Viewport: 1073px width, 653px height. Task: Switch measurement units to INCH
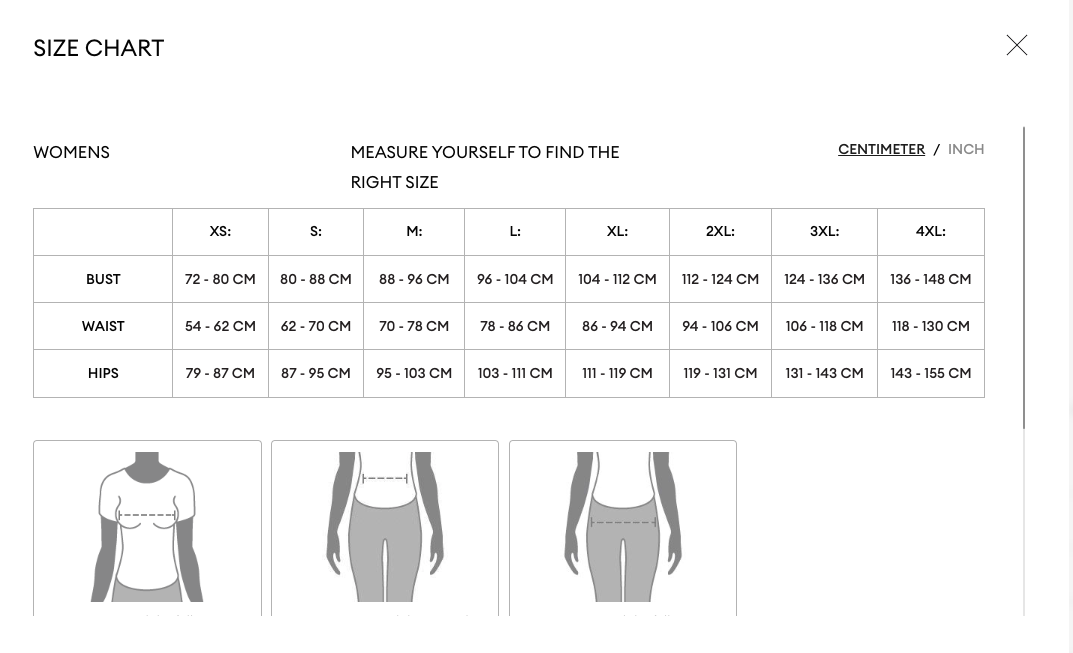tap(966, 149)
